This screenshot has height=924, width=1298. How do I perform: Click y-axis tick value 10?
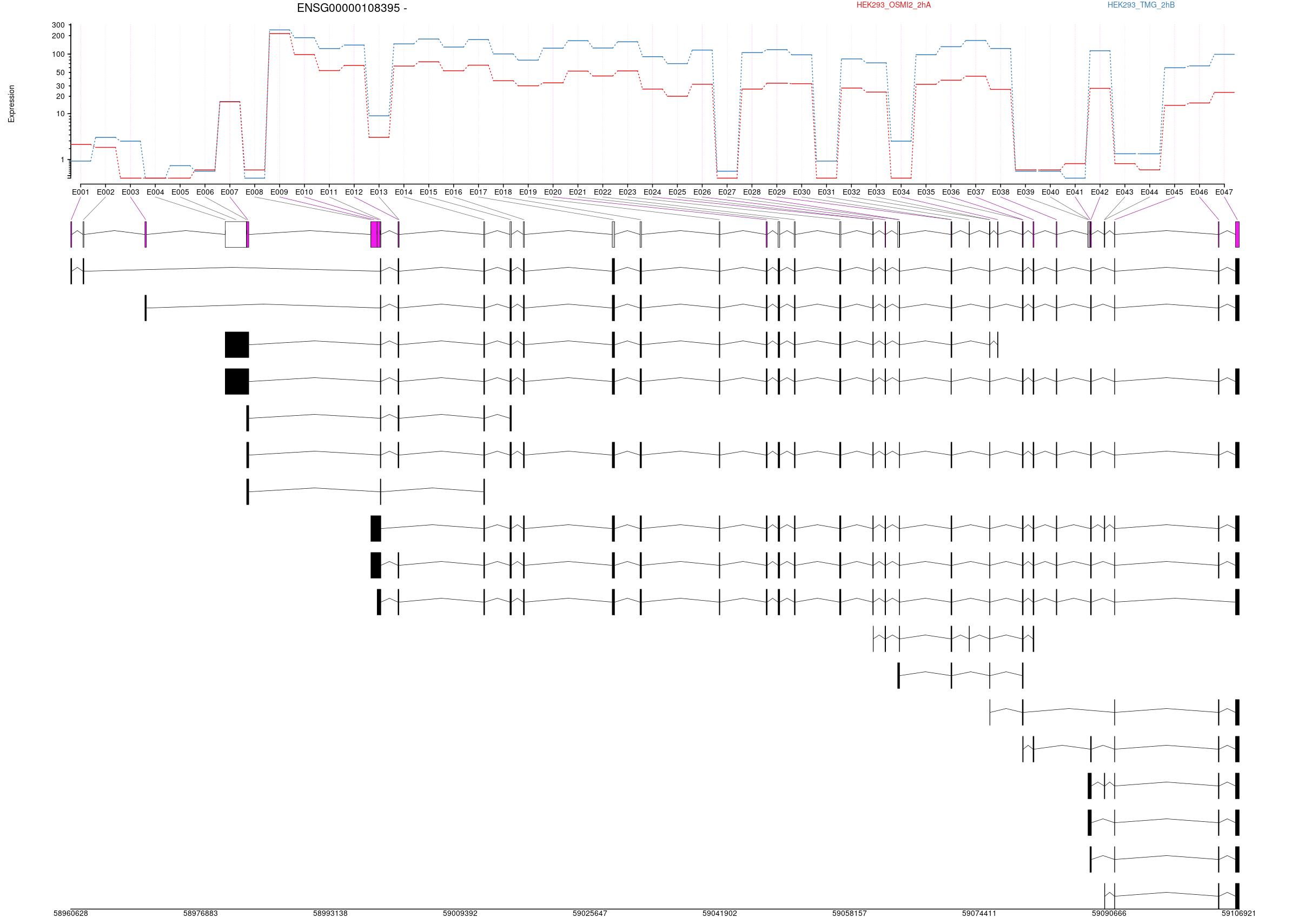[x=61, y=114]
